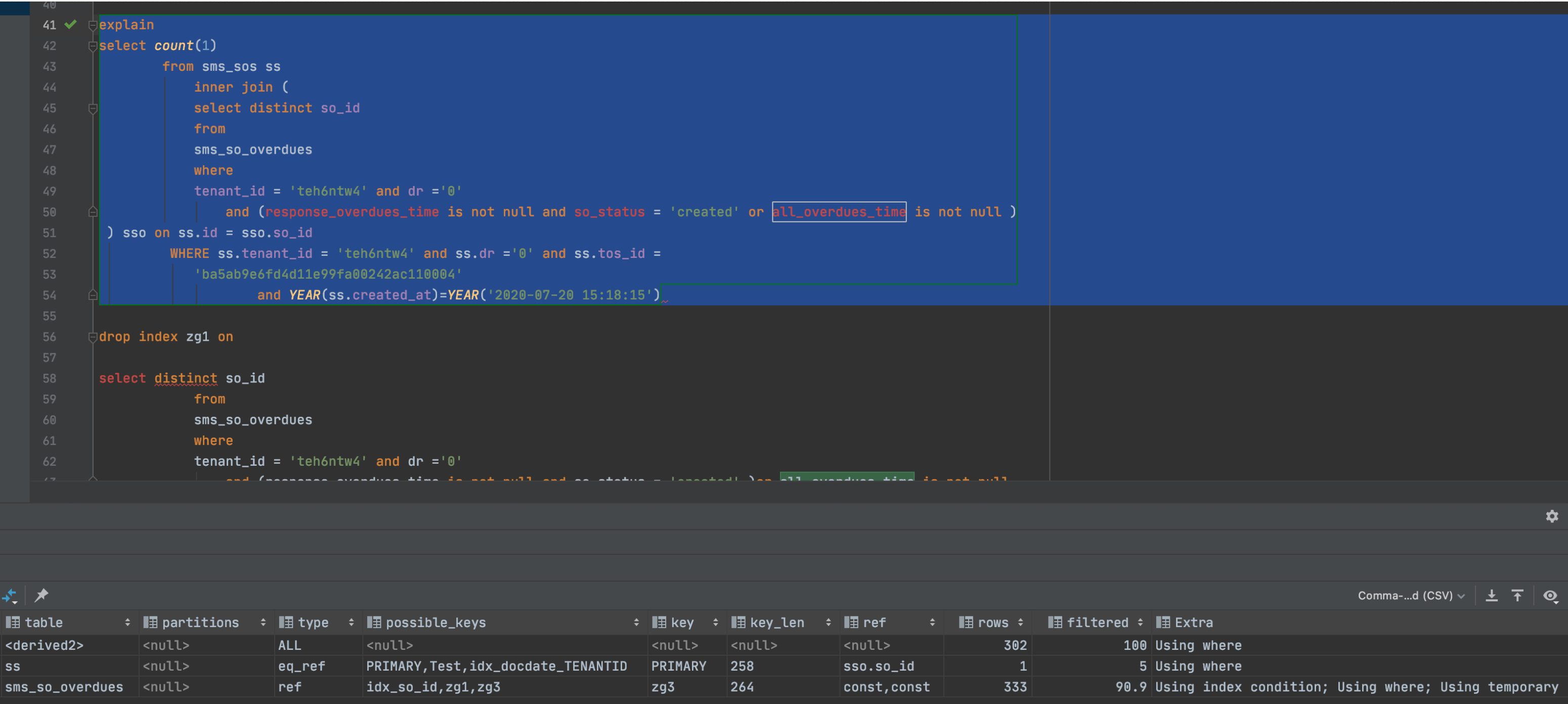Click the import data upload arrow icon

pos(1517,595)
